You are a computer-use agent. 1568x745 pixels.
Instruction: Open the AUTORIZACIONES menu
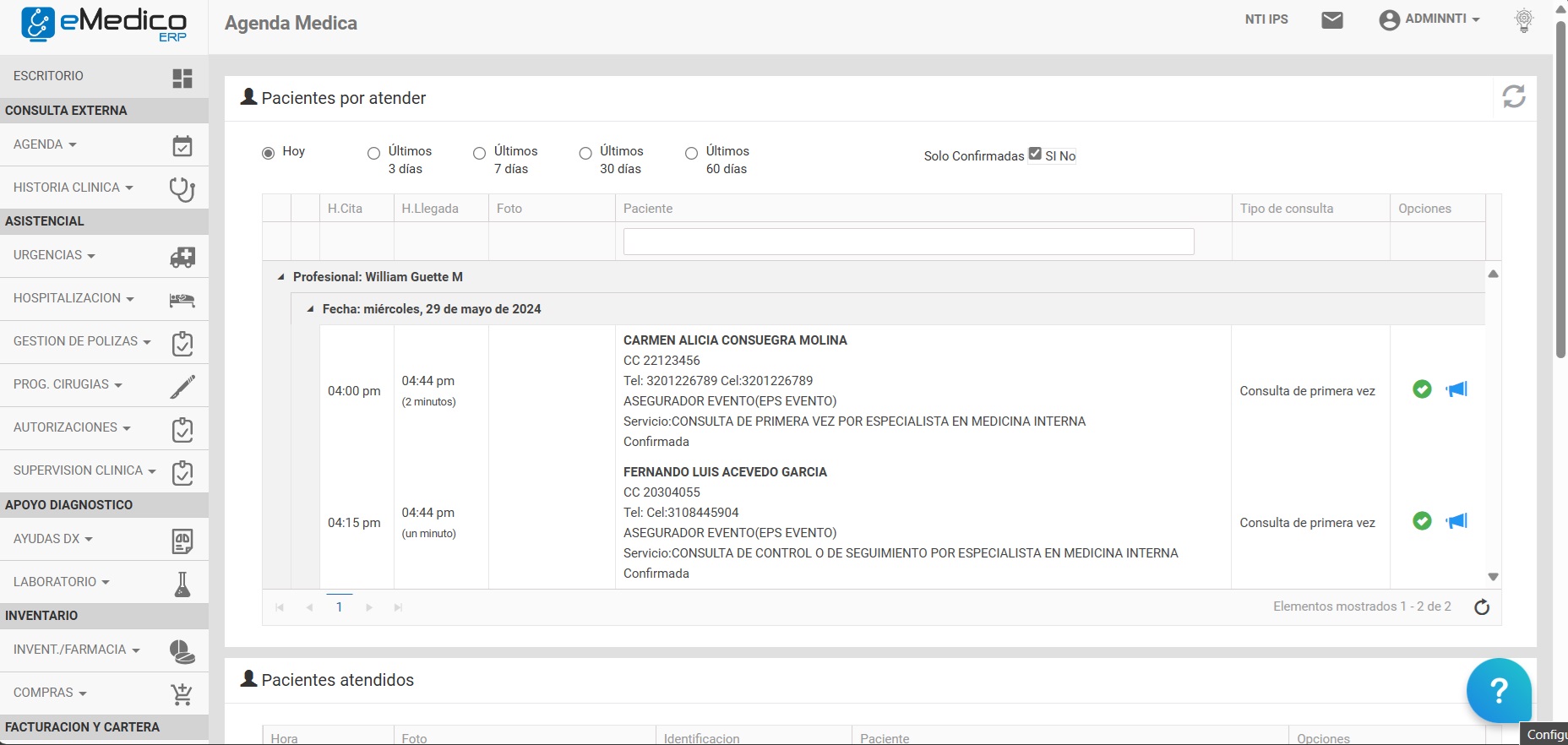(72, 427)
